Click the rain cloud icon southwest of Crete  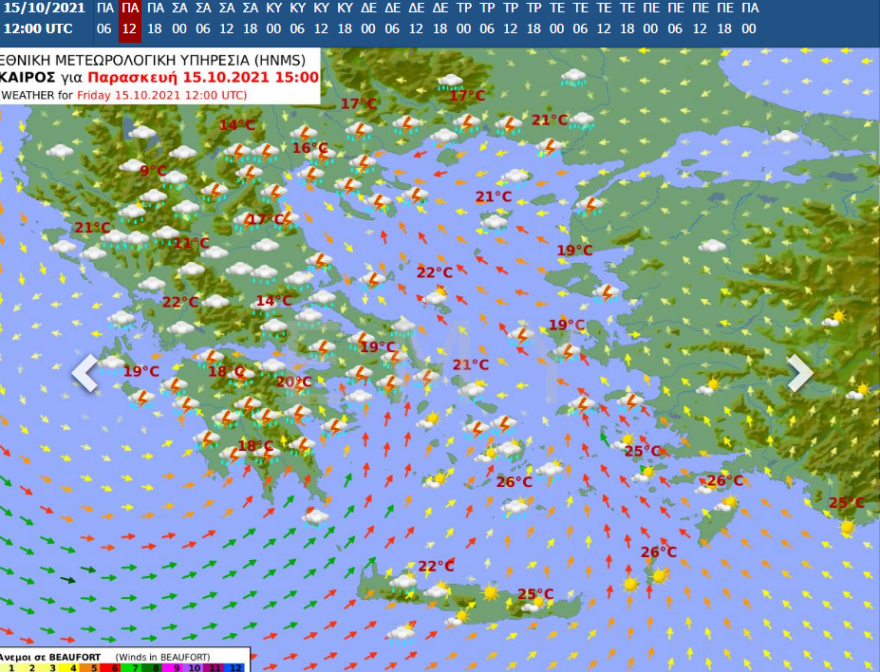401,631
